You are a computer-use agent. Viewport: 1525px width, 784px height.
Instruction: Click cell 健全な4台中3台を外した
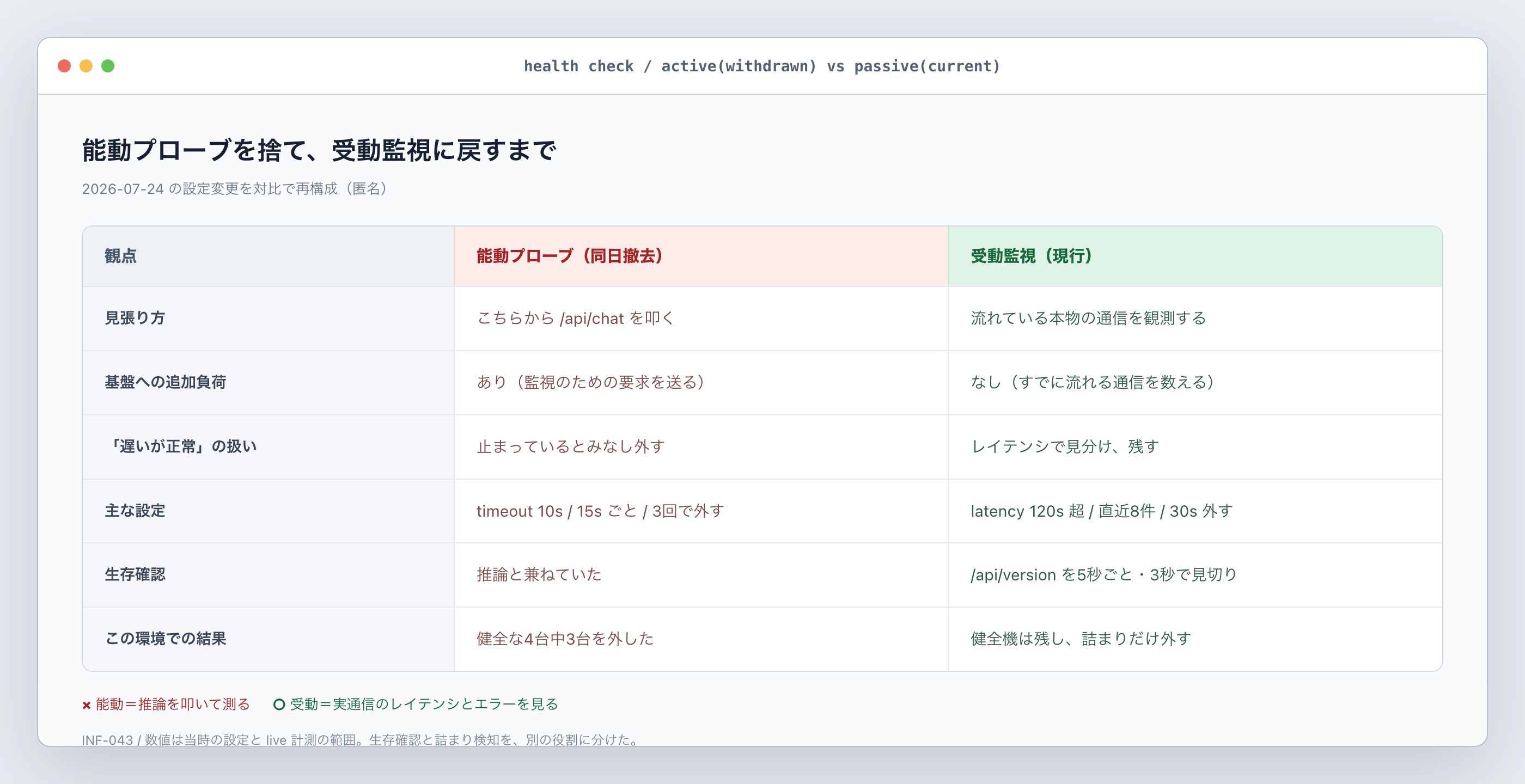701,639
